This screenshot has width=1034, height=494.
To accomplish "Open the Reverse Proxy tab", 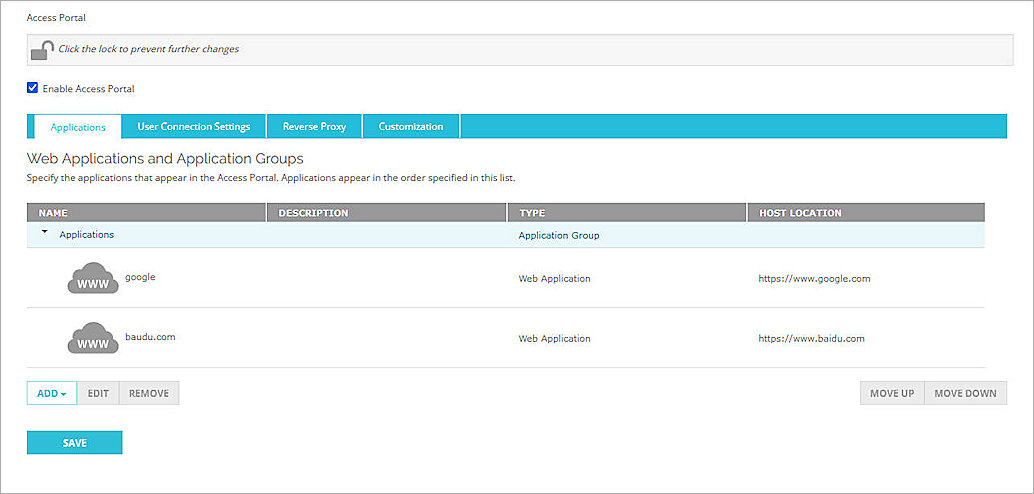I will click(x=315, y=127).
